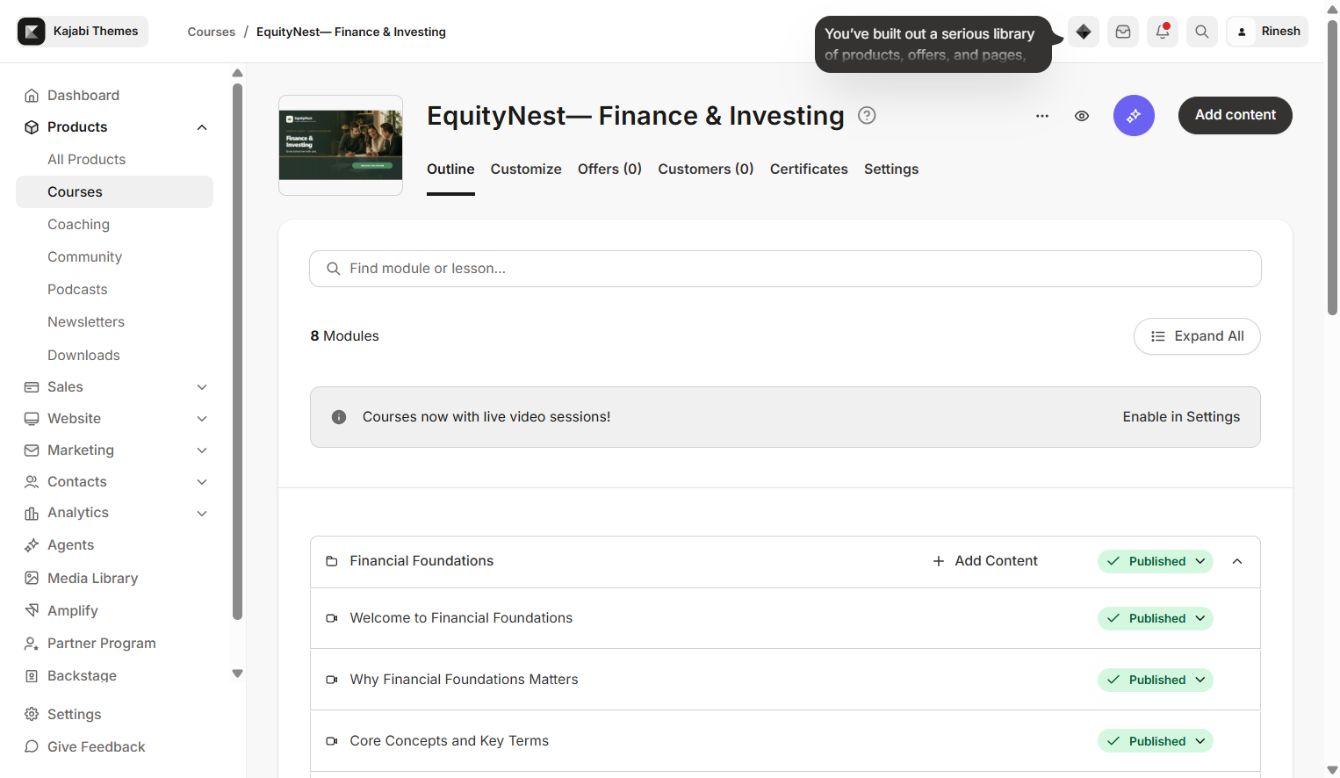Click the Financial Foundations folder icon
Image resolution: width=1340 pixels, height=778 pixels.
point(332,562)
